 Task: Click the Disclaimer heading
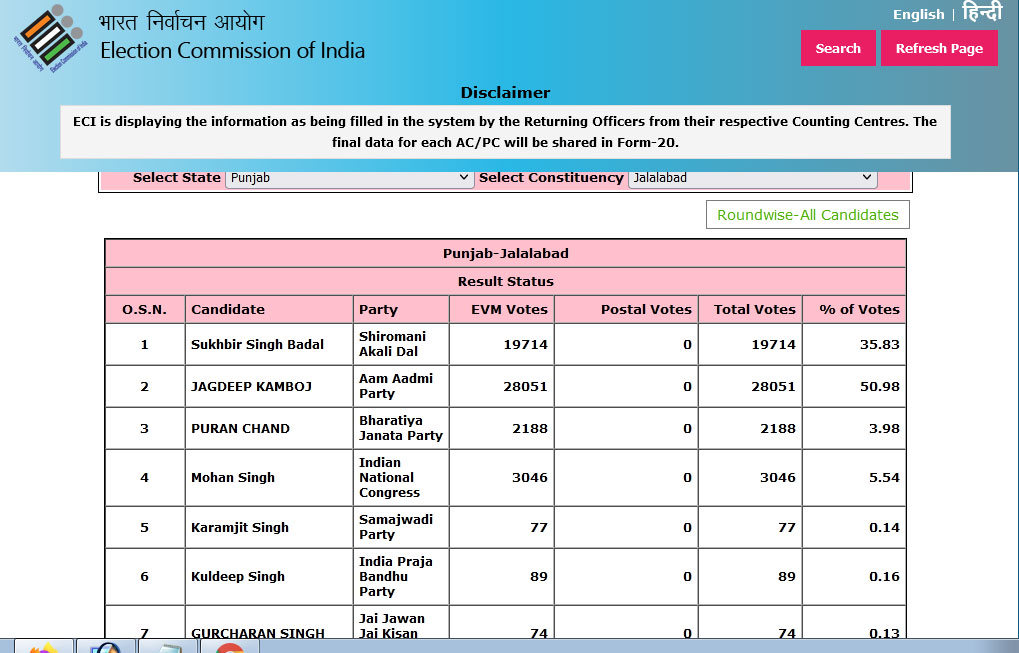coord(506,93)
